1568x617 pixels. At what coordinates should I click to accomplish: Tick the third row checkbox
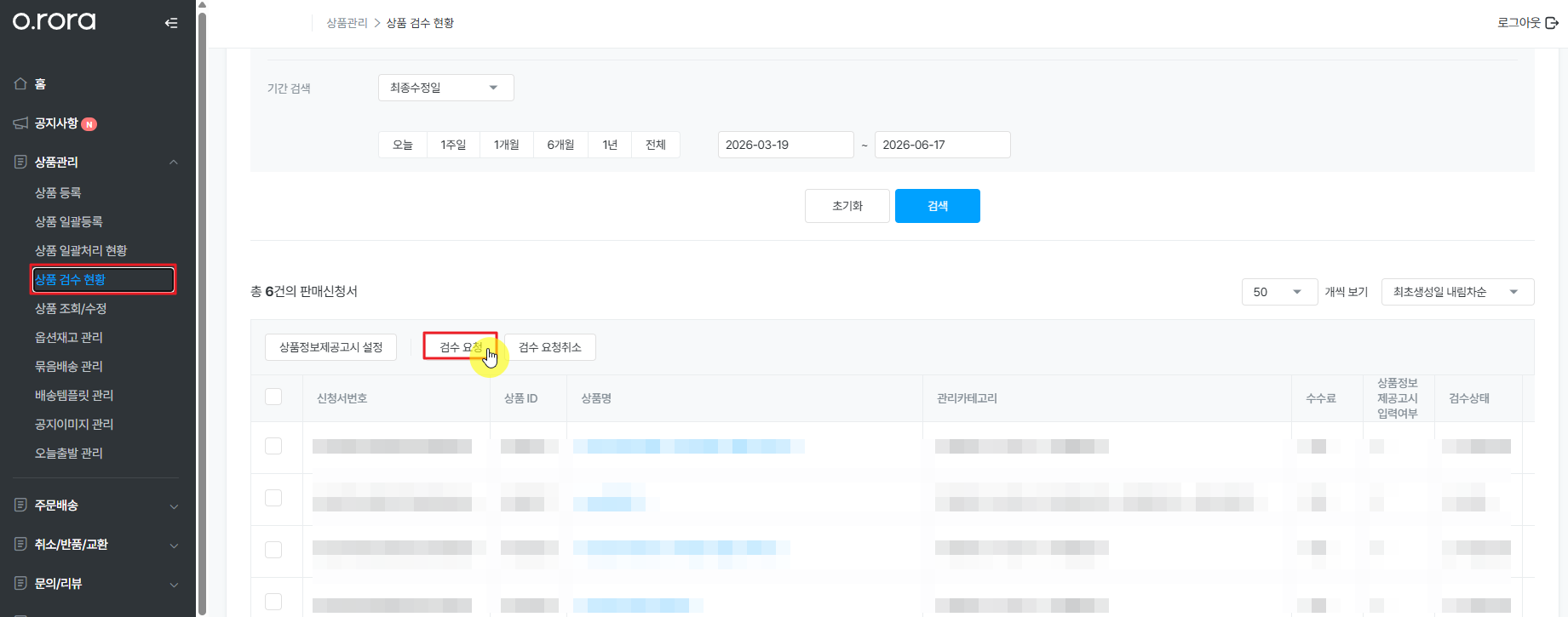click(x=273, y=550)
